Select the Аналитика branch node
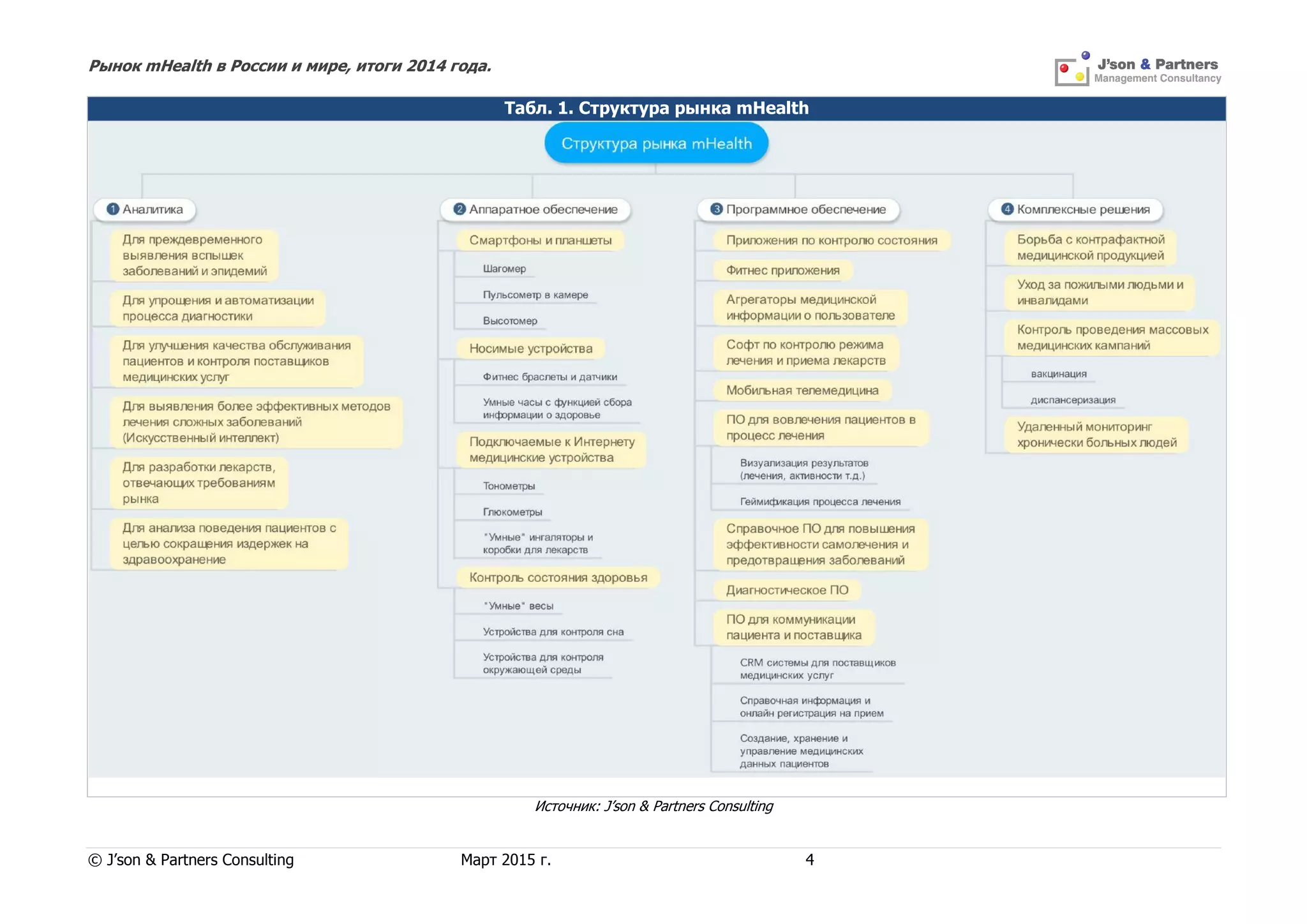1307x924 pixels. (145, 209)
